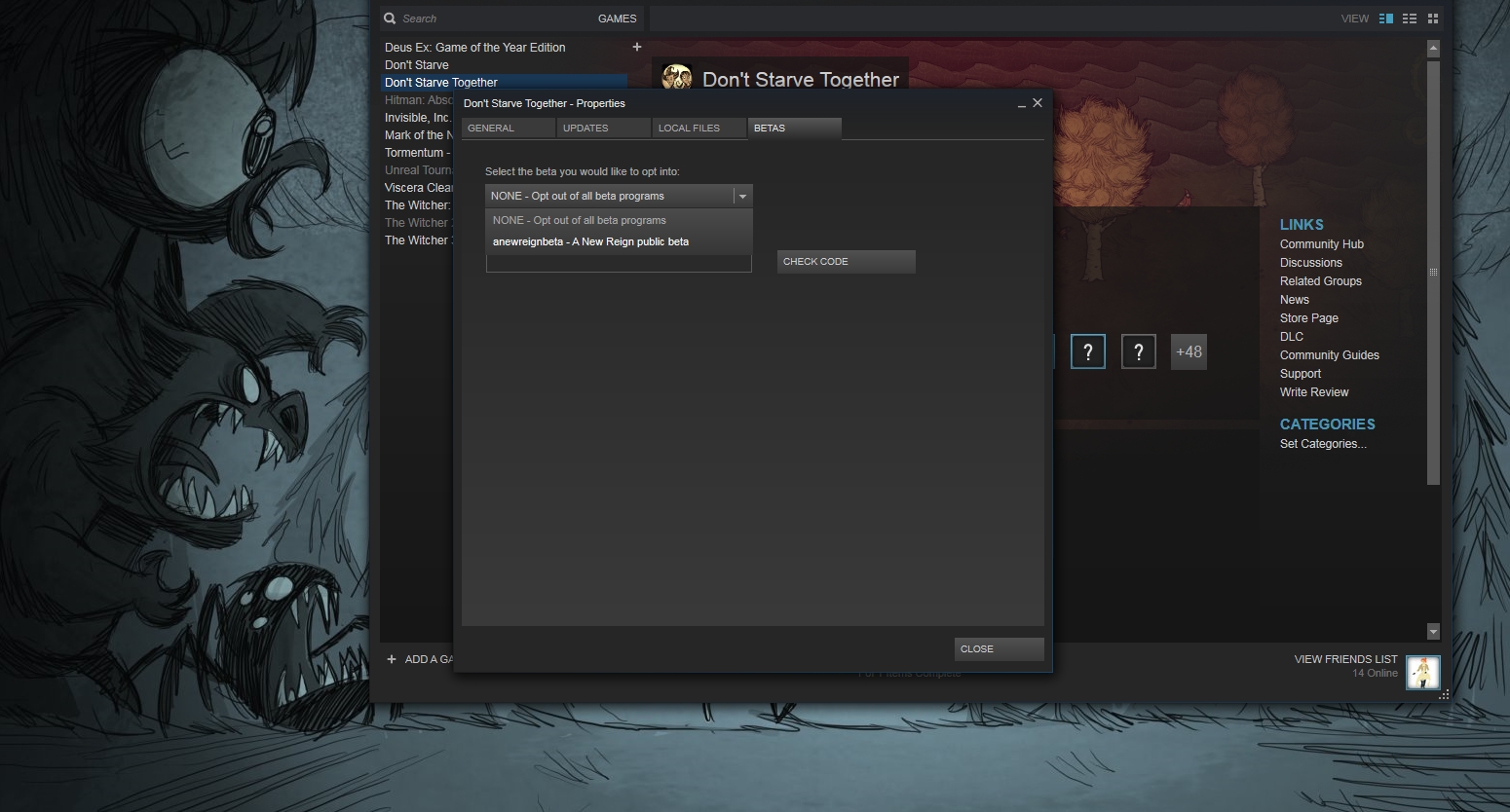Click the friends list avatar picture
Viewport: 1510px width, 812px height.
pyautogui.click(x=1423, y=672)
